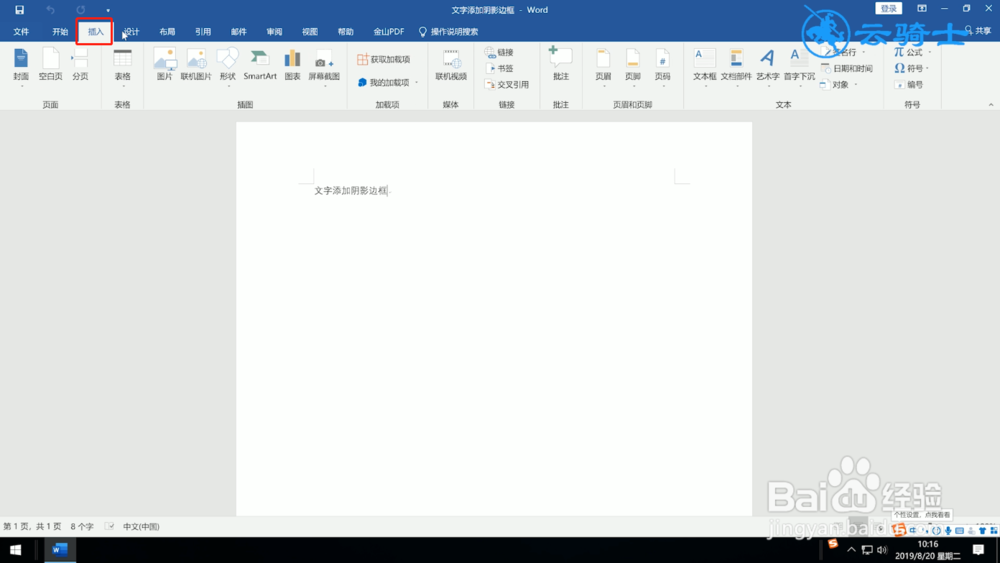
Task: Open the 文件 menu
Action: pyautogui.click(x=21, y=31)
